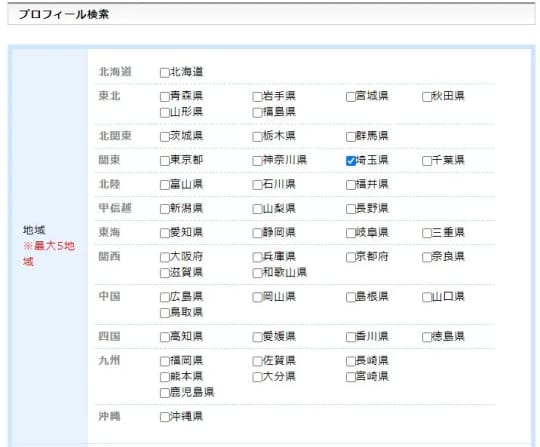Tick the 栃木県 checkbox
Image resolution: width=540 pixels, height=447 pixels.
257,137
